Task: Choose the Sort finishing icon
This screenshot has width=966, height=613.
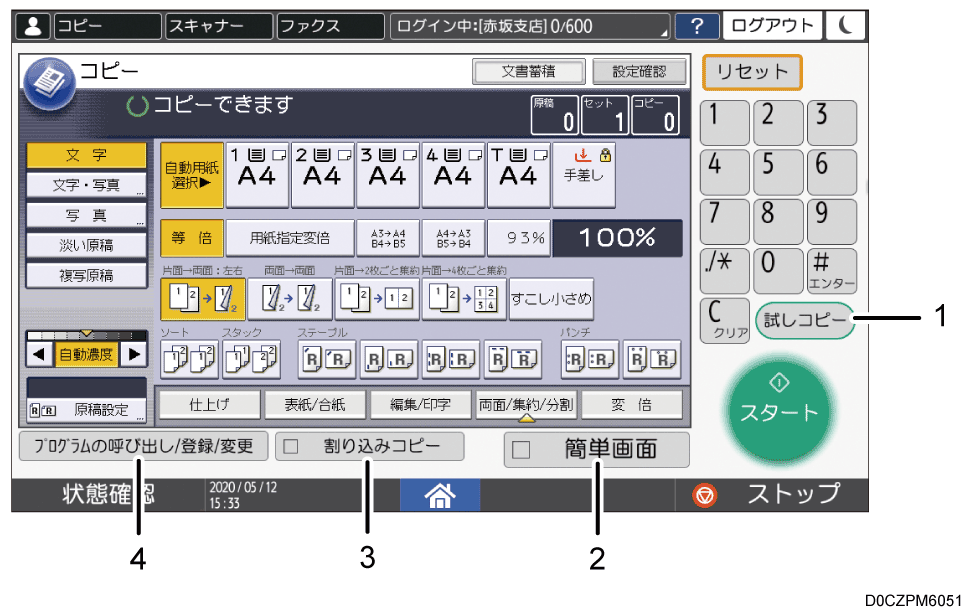Action: click(x=189, y=359)
